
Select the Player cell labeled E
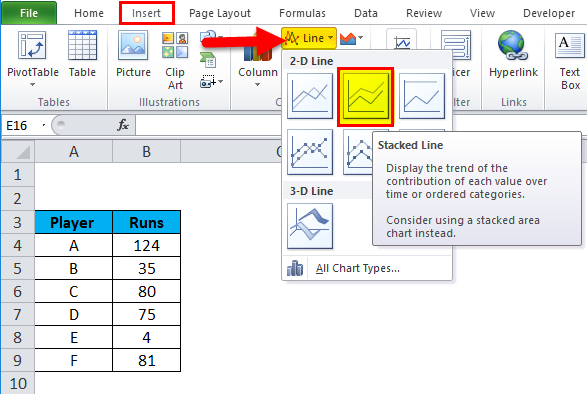point(73,337)
